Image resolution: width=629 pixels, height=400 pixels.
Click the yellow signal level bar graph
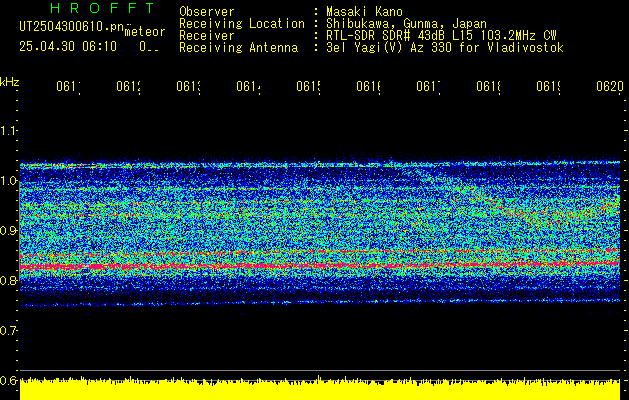(x=320, y=388)
